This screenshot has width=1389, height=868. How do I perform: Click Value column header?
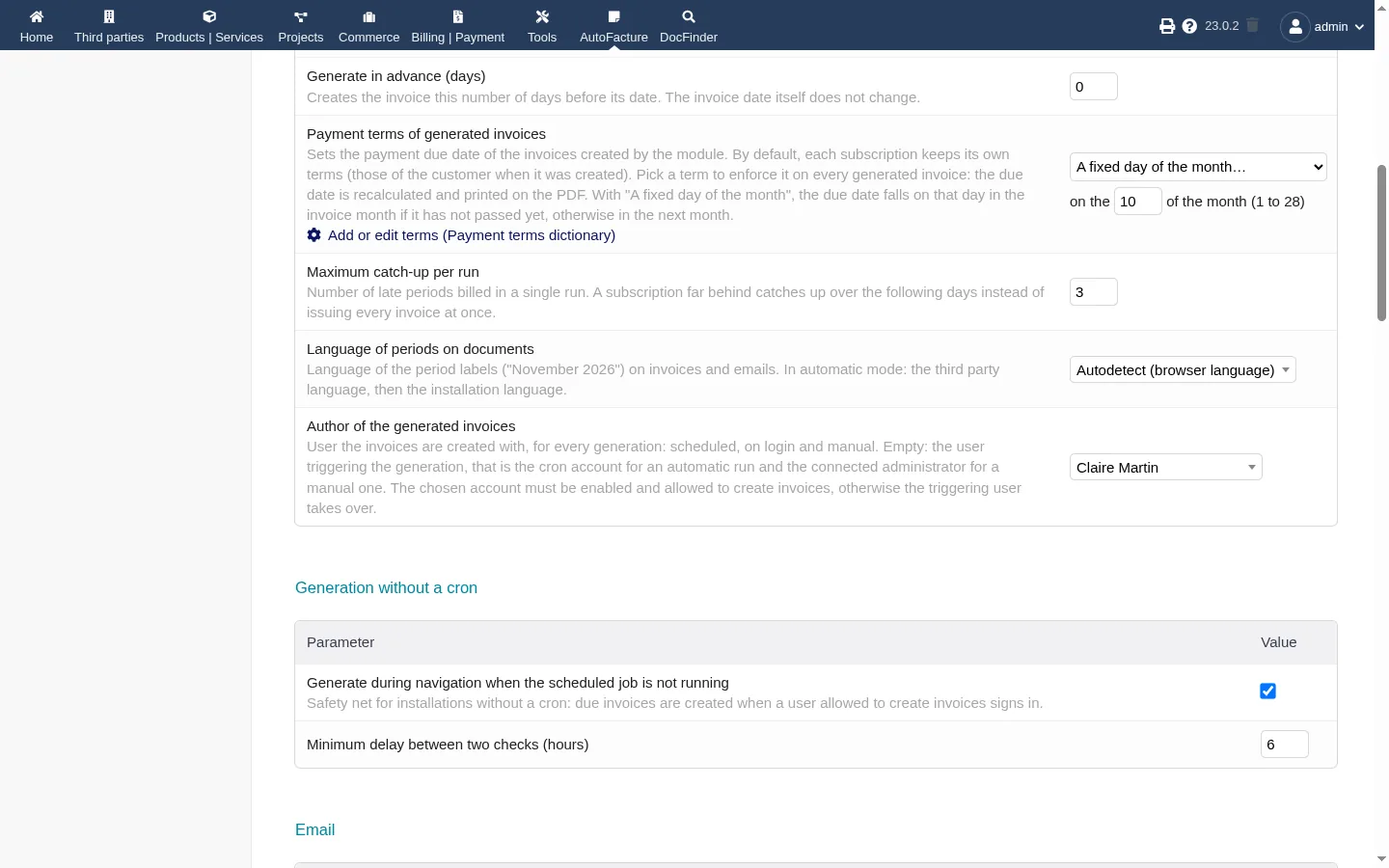(1278, 642)
